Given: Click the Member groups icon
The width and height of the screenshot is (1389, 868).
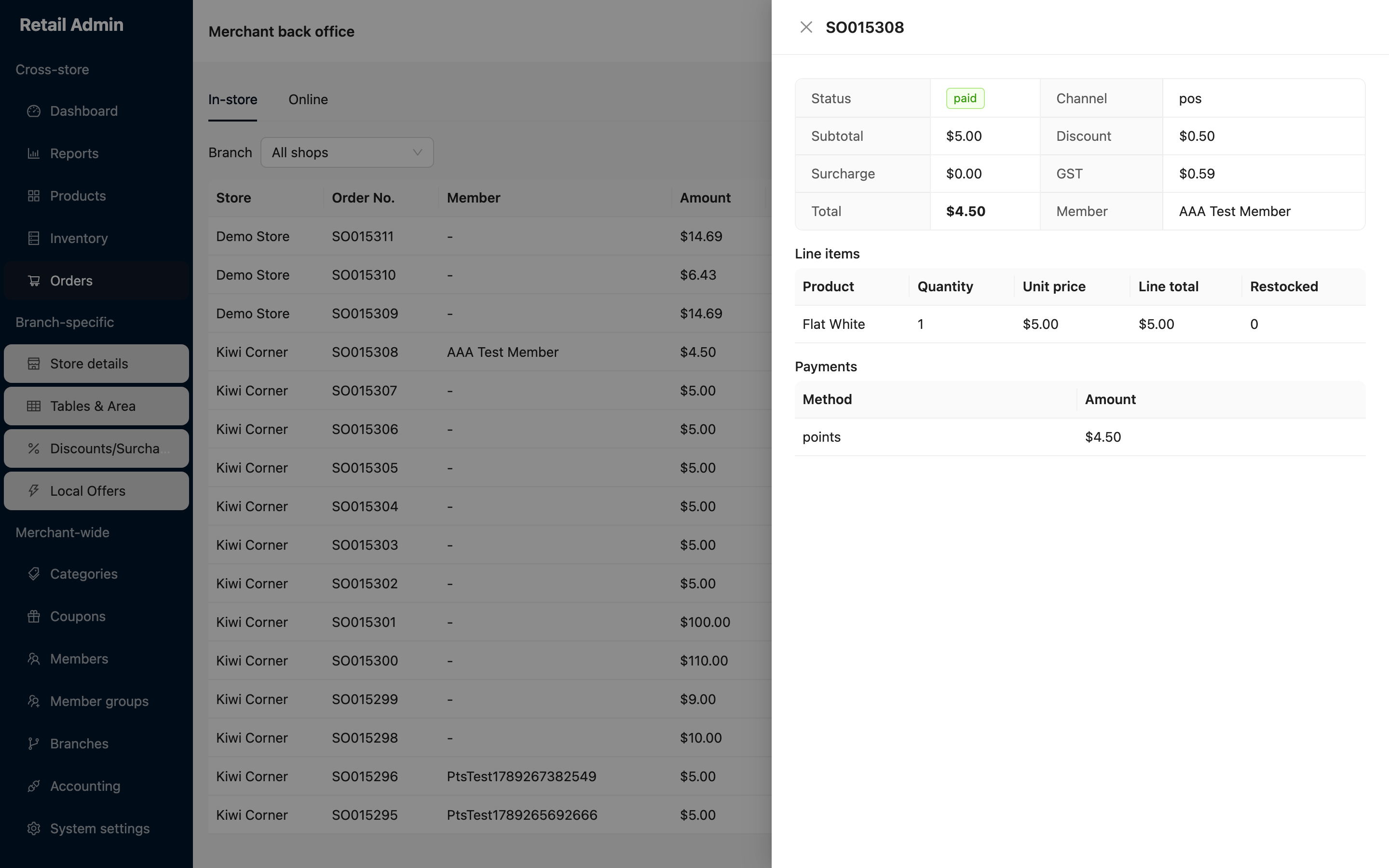Looking at the screenshot, I should [x=34, y=701].
